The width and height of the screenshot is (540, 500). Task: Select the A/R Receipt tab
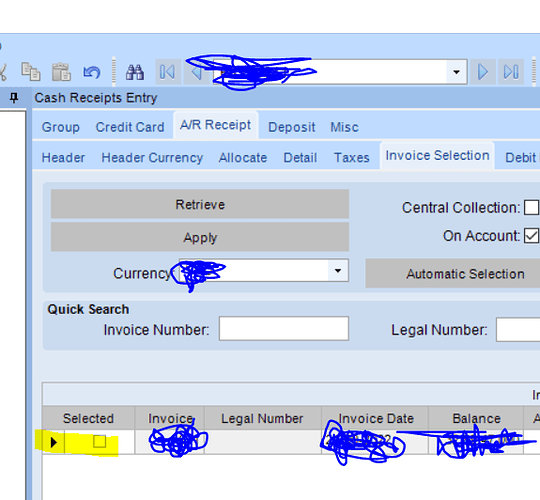click(x=216, y=125)
